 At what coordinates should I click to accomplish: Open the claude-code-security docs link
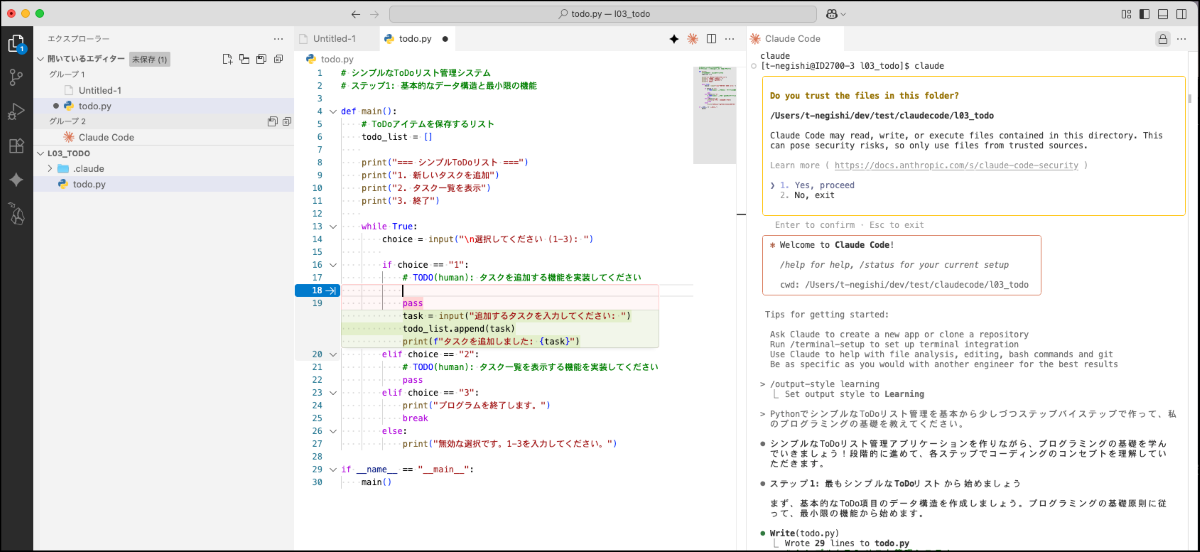[958, 165]
